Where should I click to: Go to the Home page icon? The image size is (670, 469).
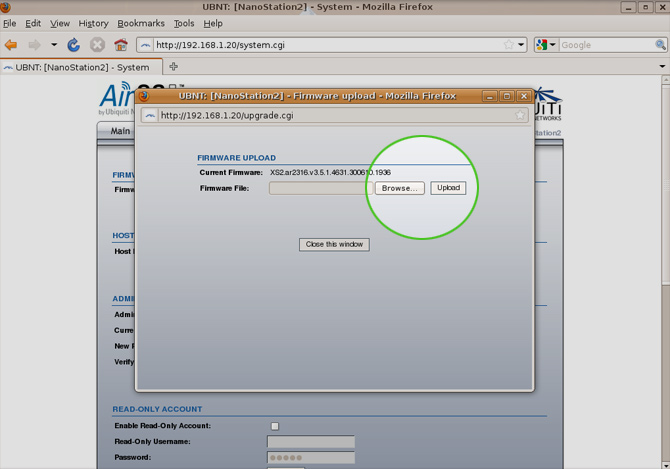[121, 44]
